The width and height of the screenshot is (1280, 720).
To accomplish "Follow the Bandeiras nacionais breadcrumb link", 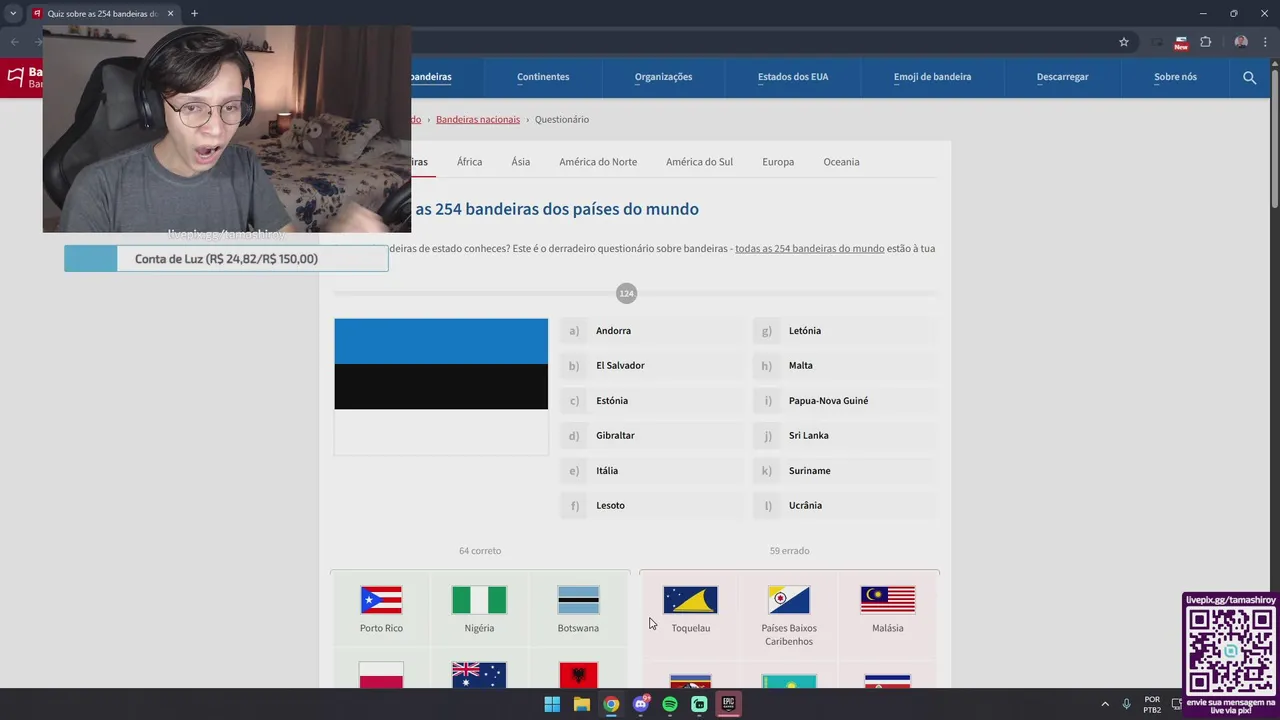I will (x=478, y=120).
